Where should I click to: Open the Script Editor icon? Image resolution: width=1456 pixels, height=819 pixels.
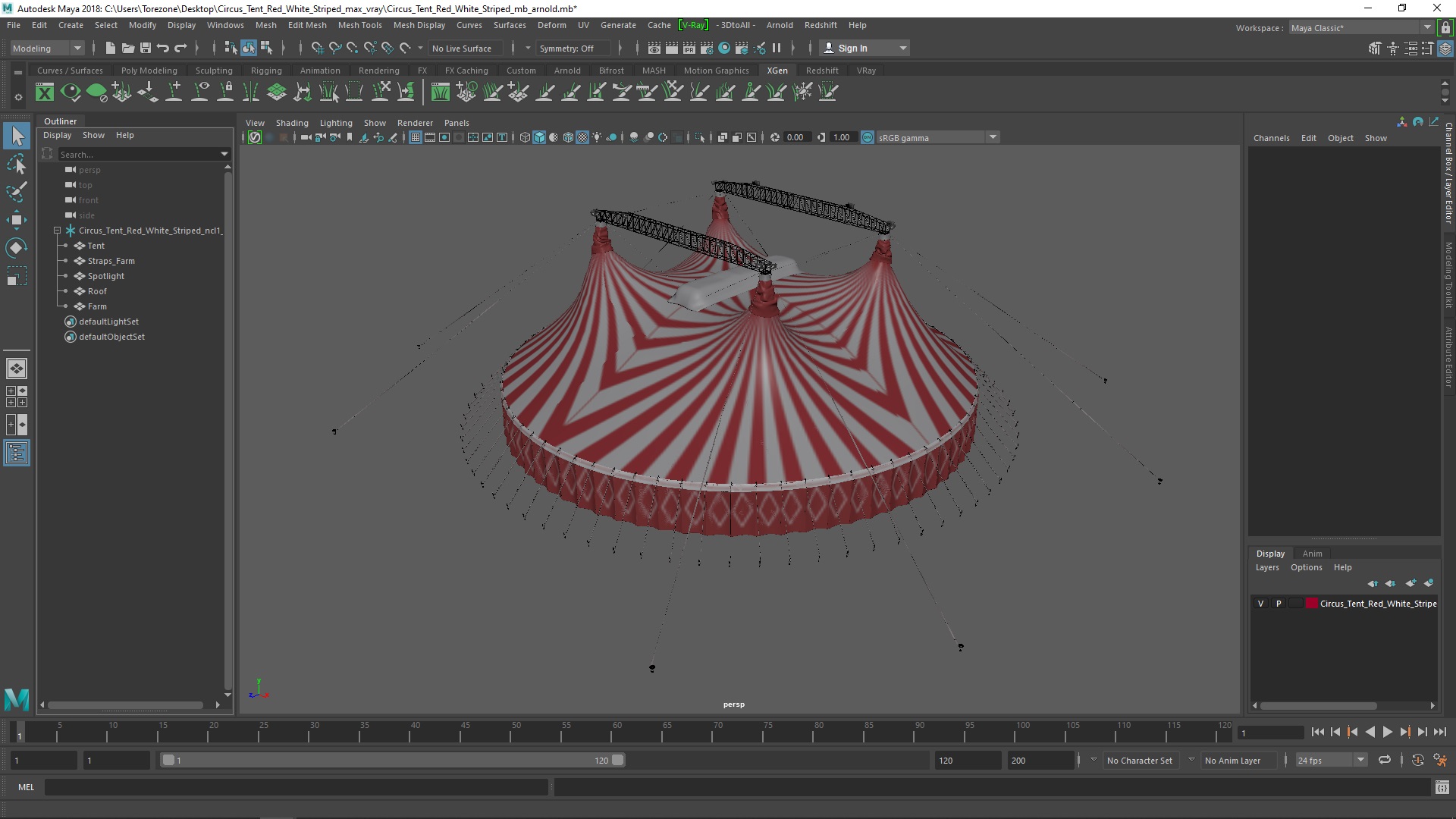coord(1442,787)
